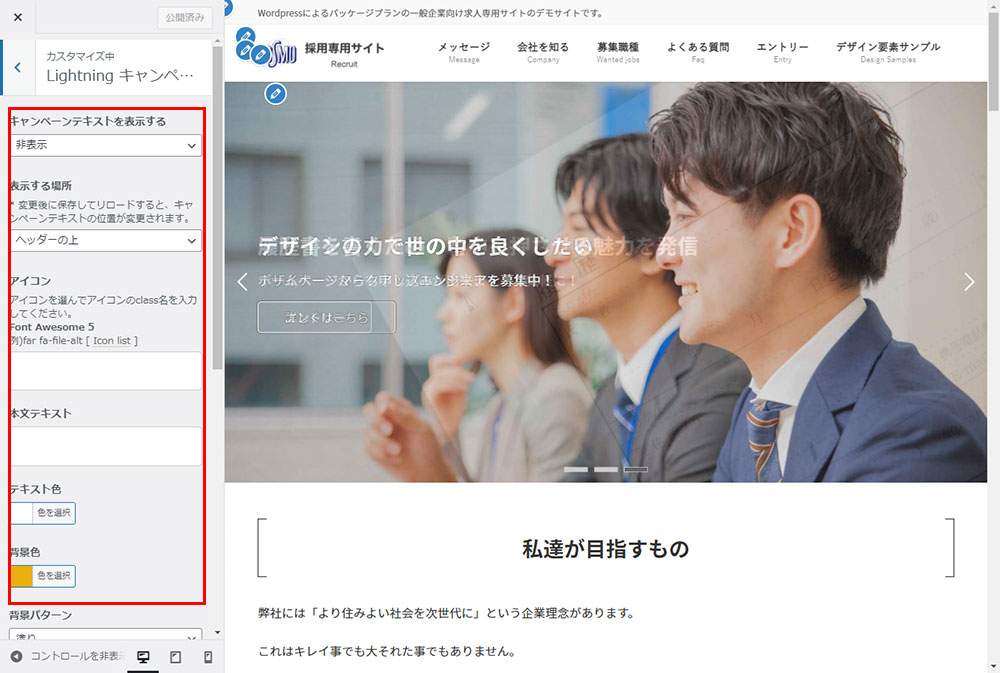Click the edit pencil icon above the slider
This screenshot has width=1000, height=673.
click(276, 94)
